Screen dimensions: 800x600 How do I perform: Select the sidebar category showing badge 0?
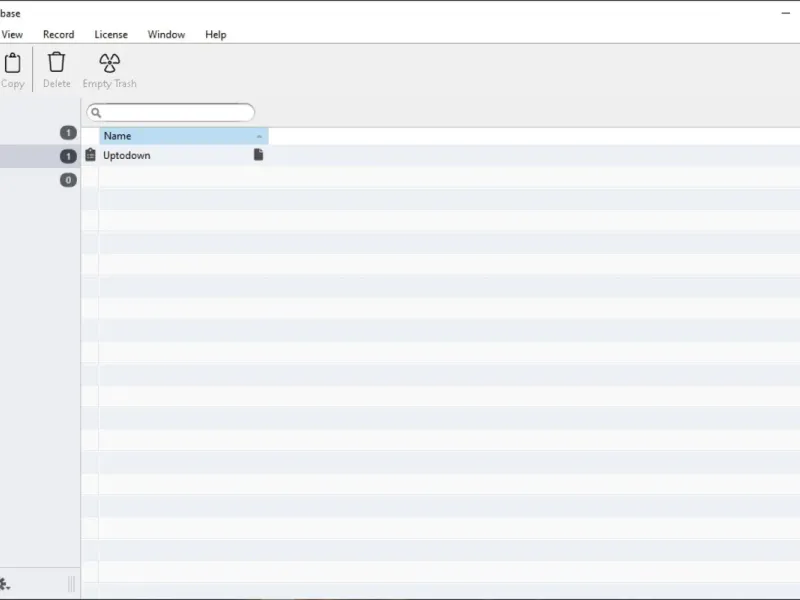(40, 180)
